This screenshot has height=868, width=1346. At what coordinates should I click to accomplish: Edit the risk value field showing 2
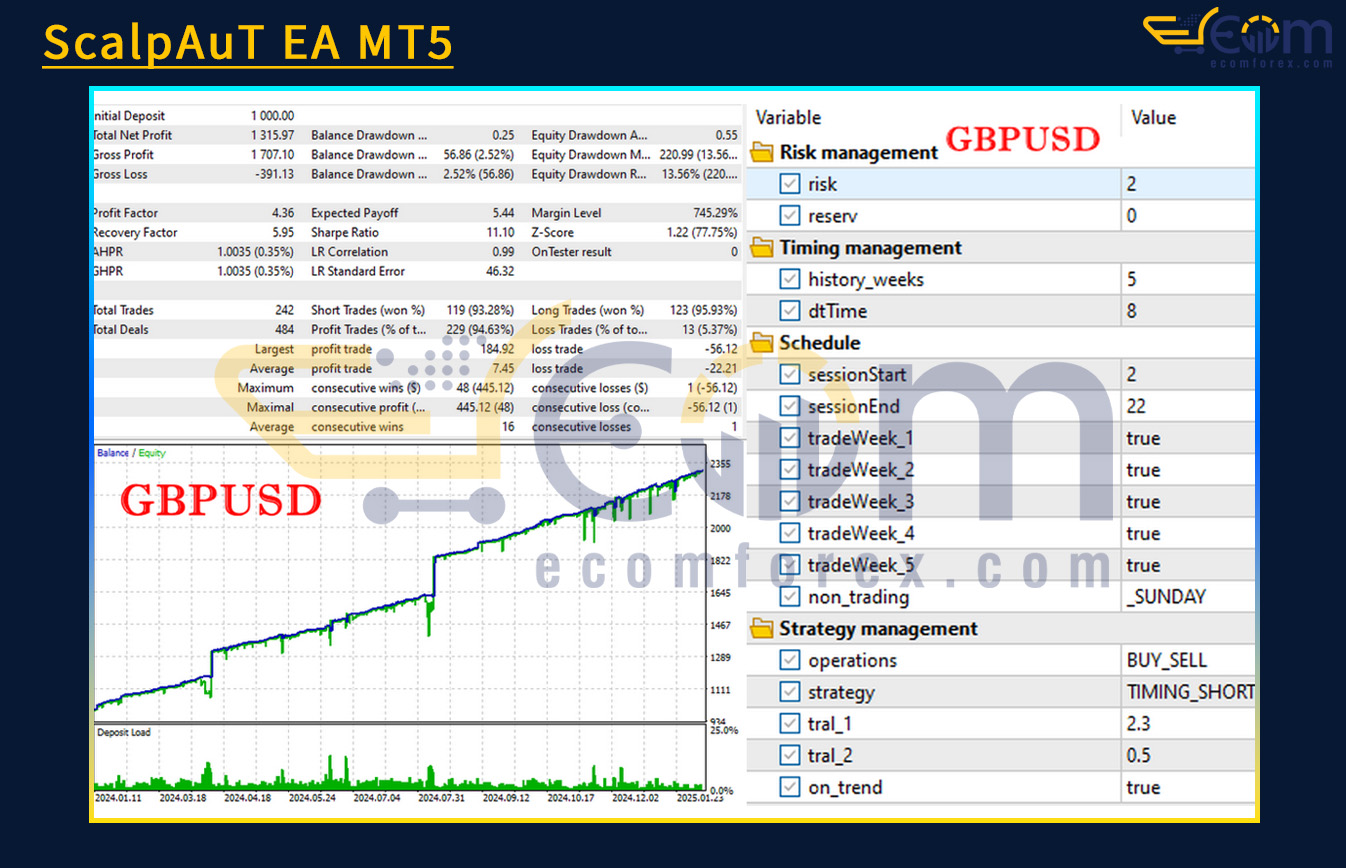coord(1188,184)
